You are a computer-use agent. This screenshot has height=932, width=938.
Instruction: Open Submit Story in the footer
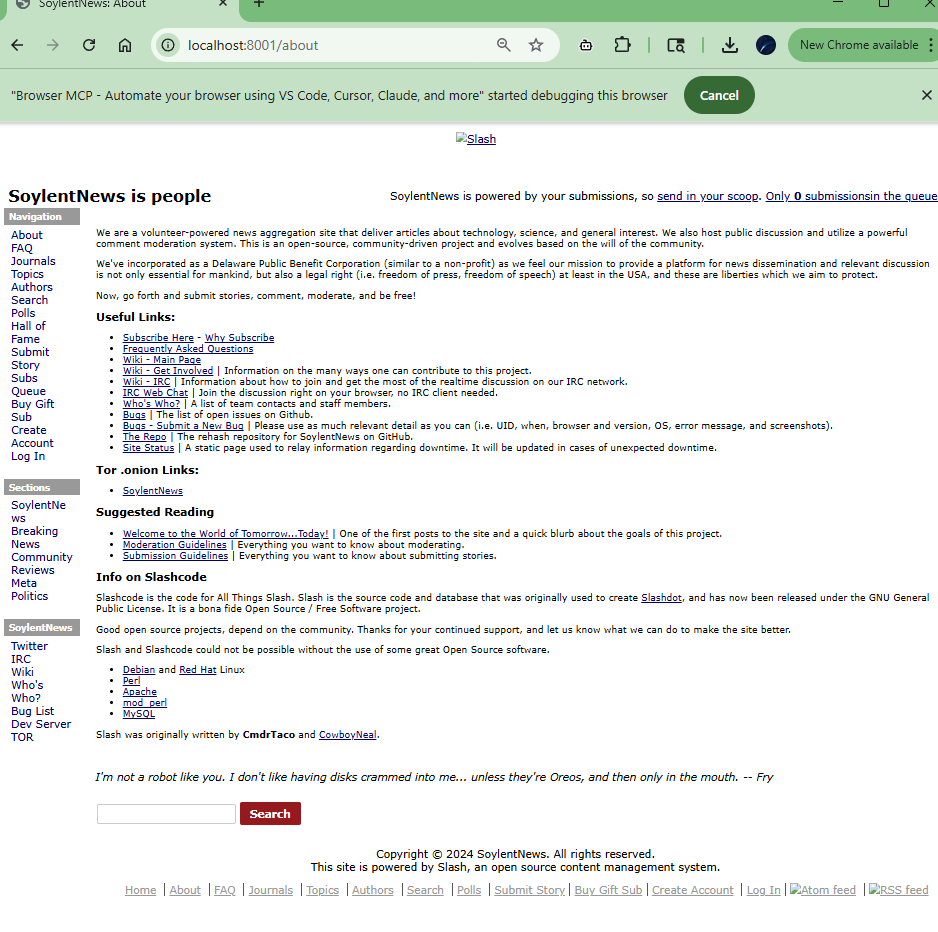(529, 890)
